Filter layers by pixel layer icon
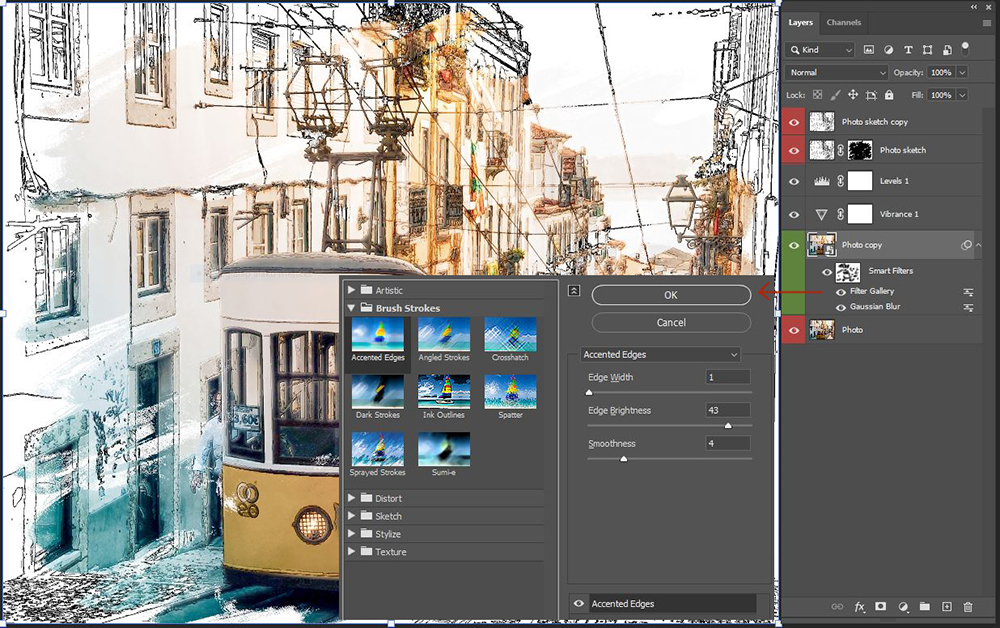This screenshot has width=1000, height=628. [869, 50]
